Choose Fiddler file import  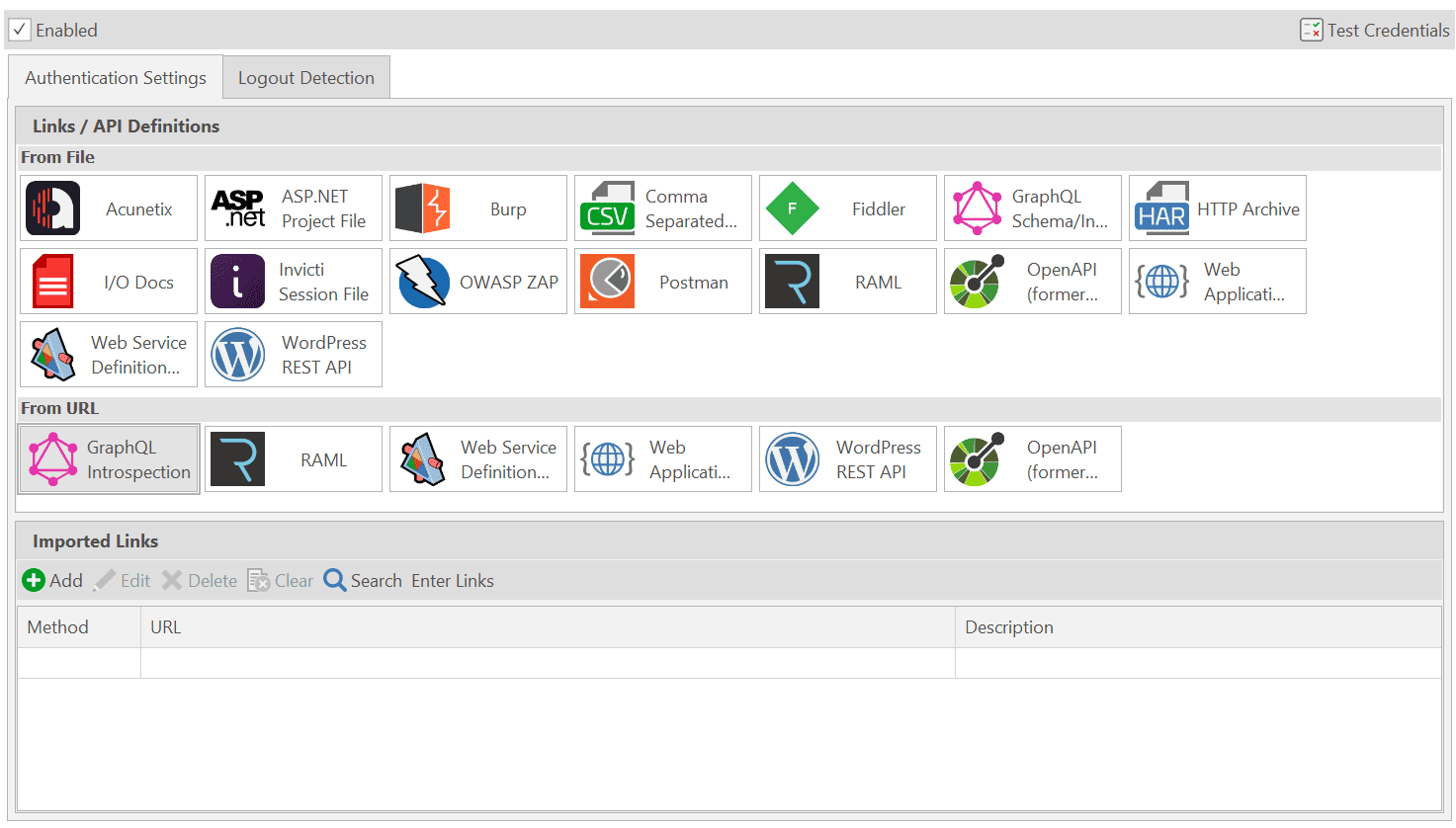tap(847, 208)
